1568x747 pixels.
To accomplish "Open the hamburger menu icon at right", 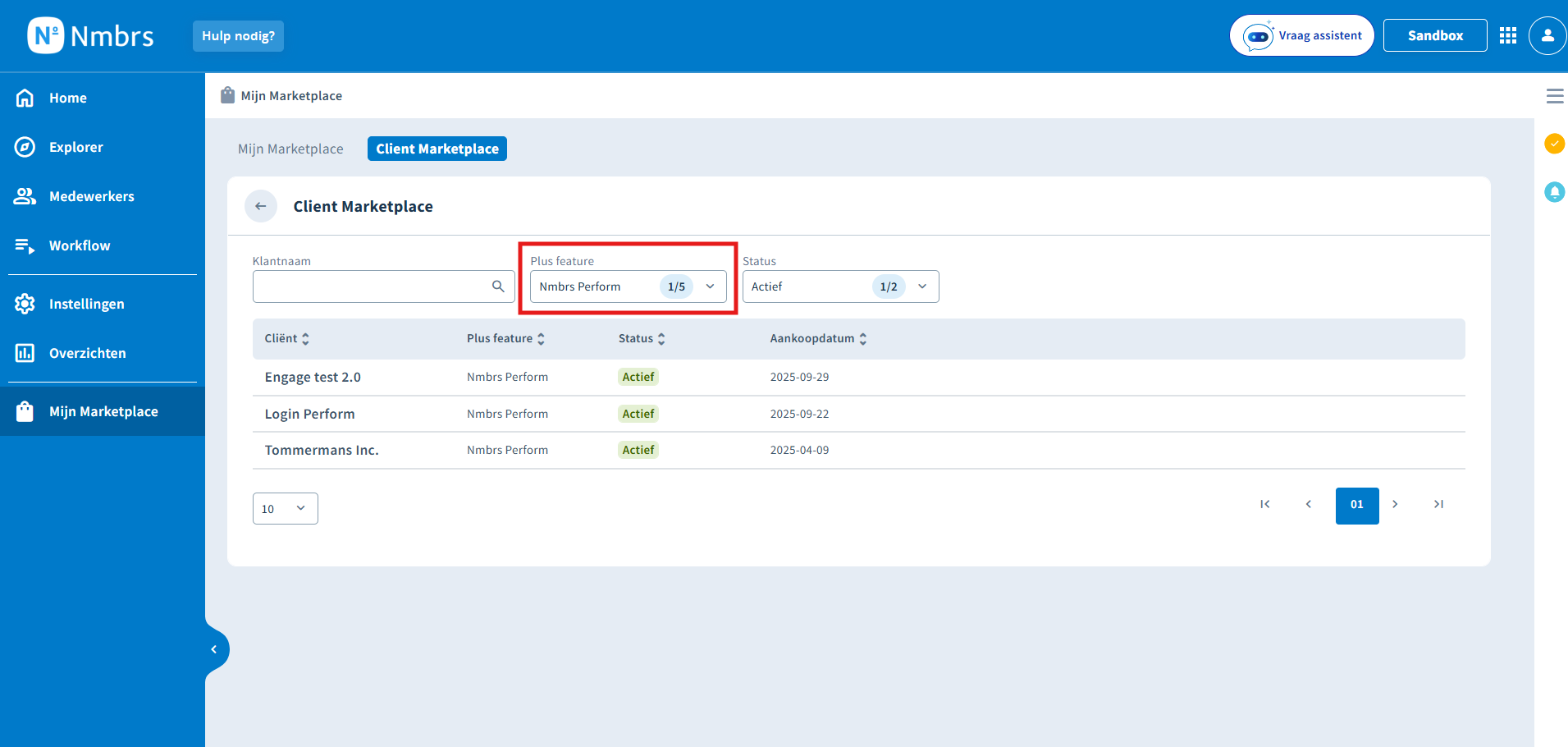I will coord(1554,96).
